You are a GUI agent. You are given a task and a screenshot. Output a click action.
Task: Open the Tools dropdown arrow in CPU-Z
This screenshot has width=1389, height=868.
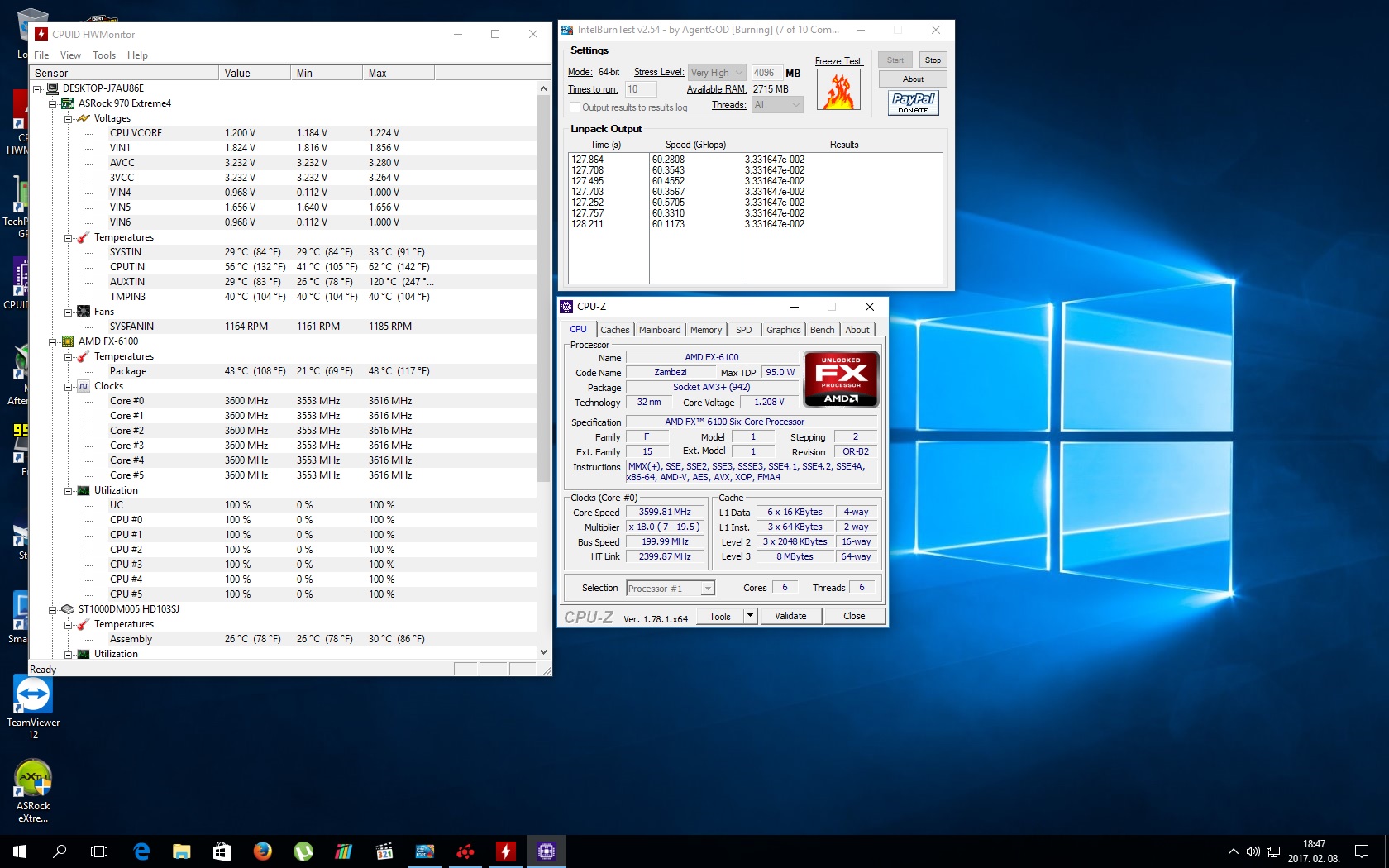750,616
